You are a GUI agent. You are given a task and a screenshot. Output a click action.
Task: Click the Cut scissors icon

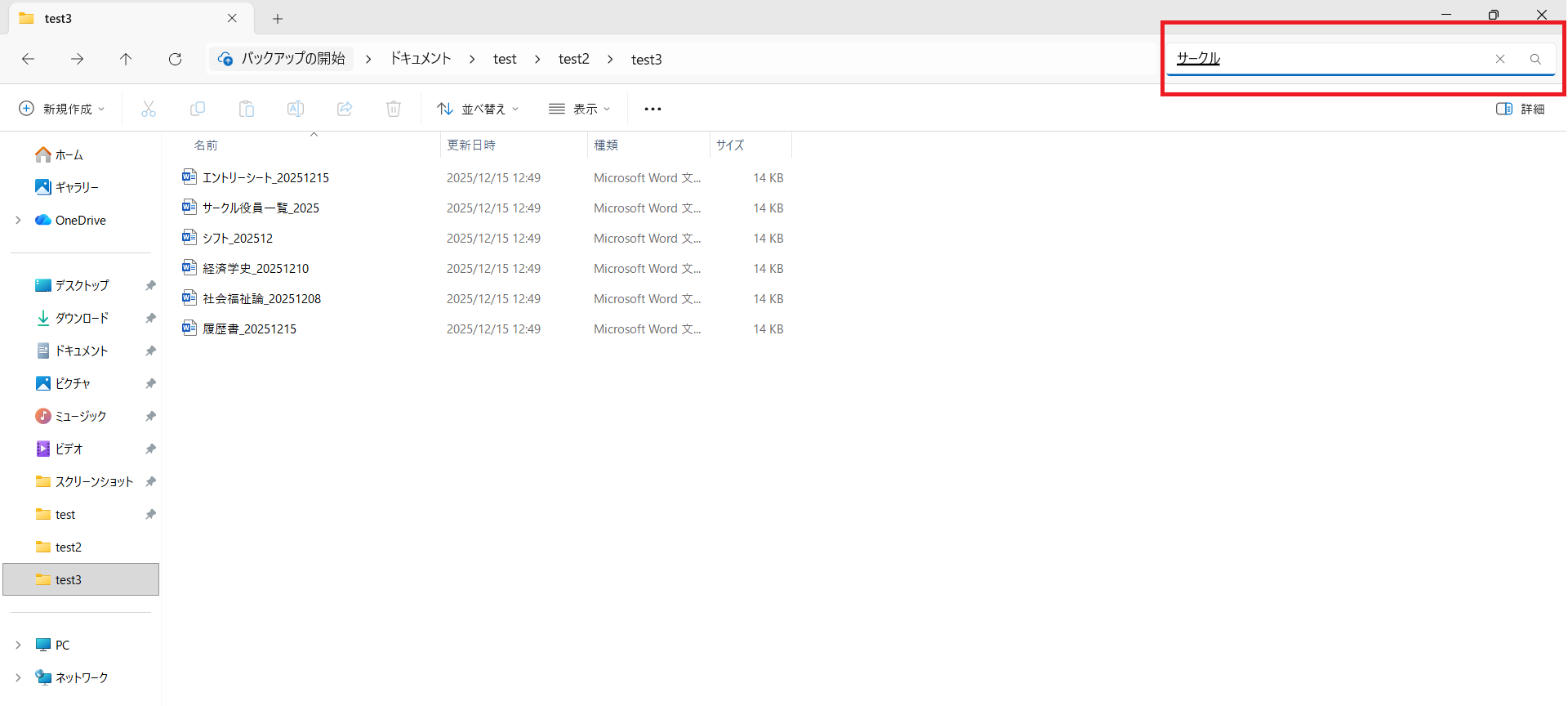coord(149,109)
